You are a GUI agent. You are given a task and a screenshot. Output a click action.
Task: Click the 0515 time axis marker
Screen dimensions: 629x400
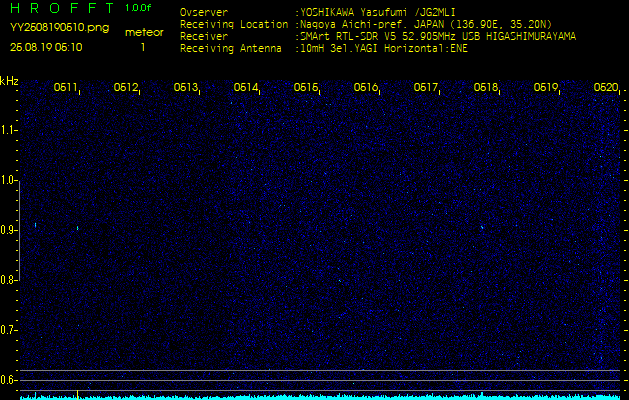[x=306, y=87]
